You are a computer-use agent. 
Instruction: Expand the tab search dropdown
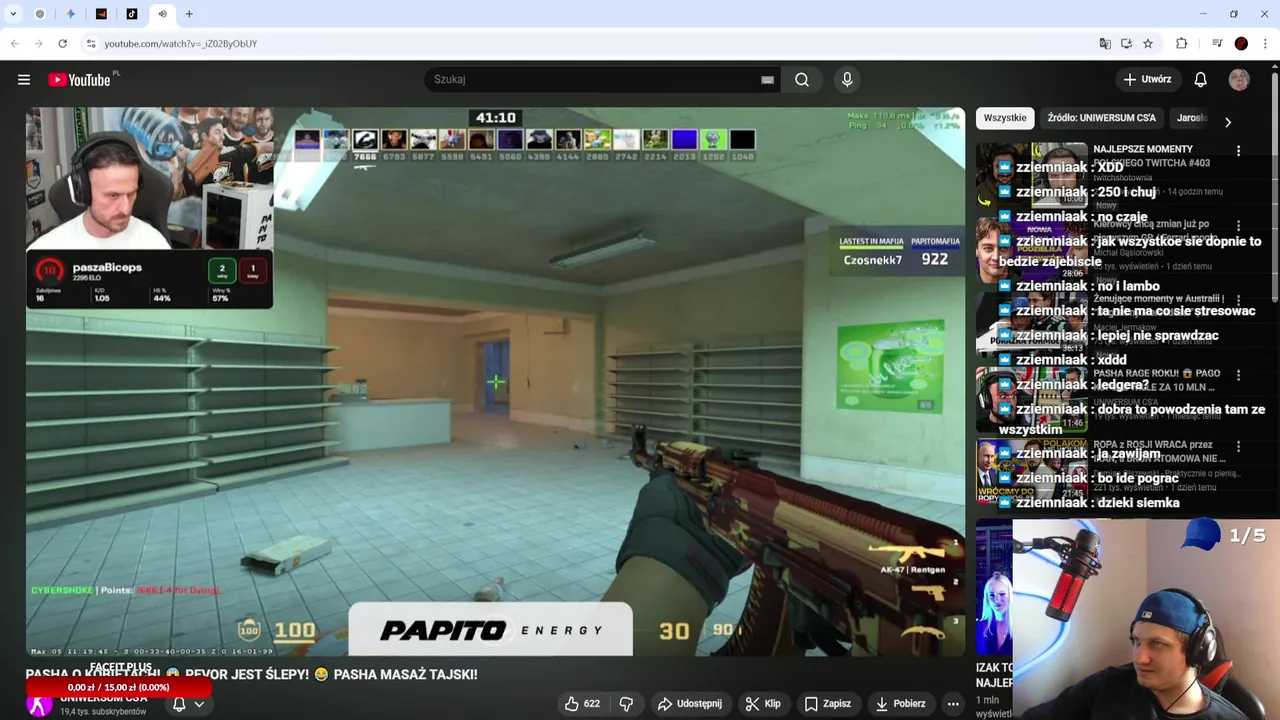[x=13, y=14]
